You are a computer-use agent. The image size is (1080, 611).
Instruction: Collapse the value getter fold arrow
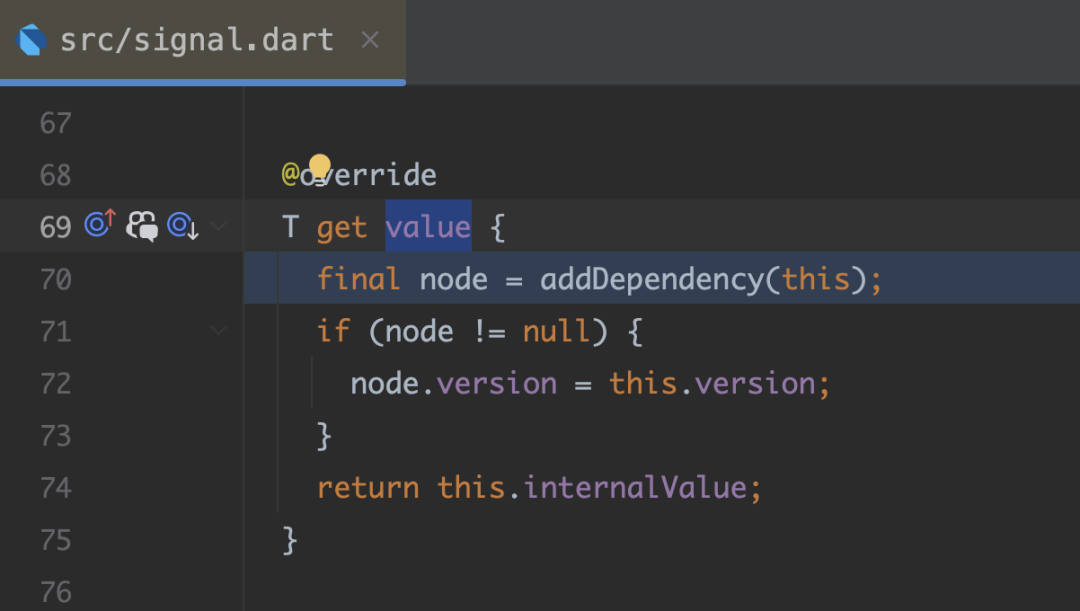click(219, 227)
